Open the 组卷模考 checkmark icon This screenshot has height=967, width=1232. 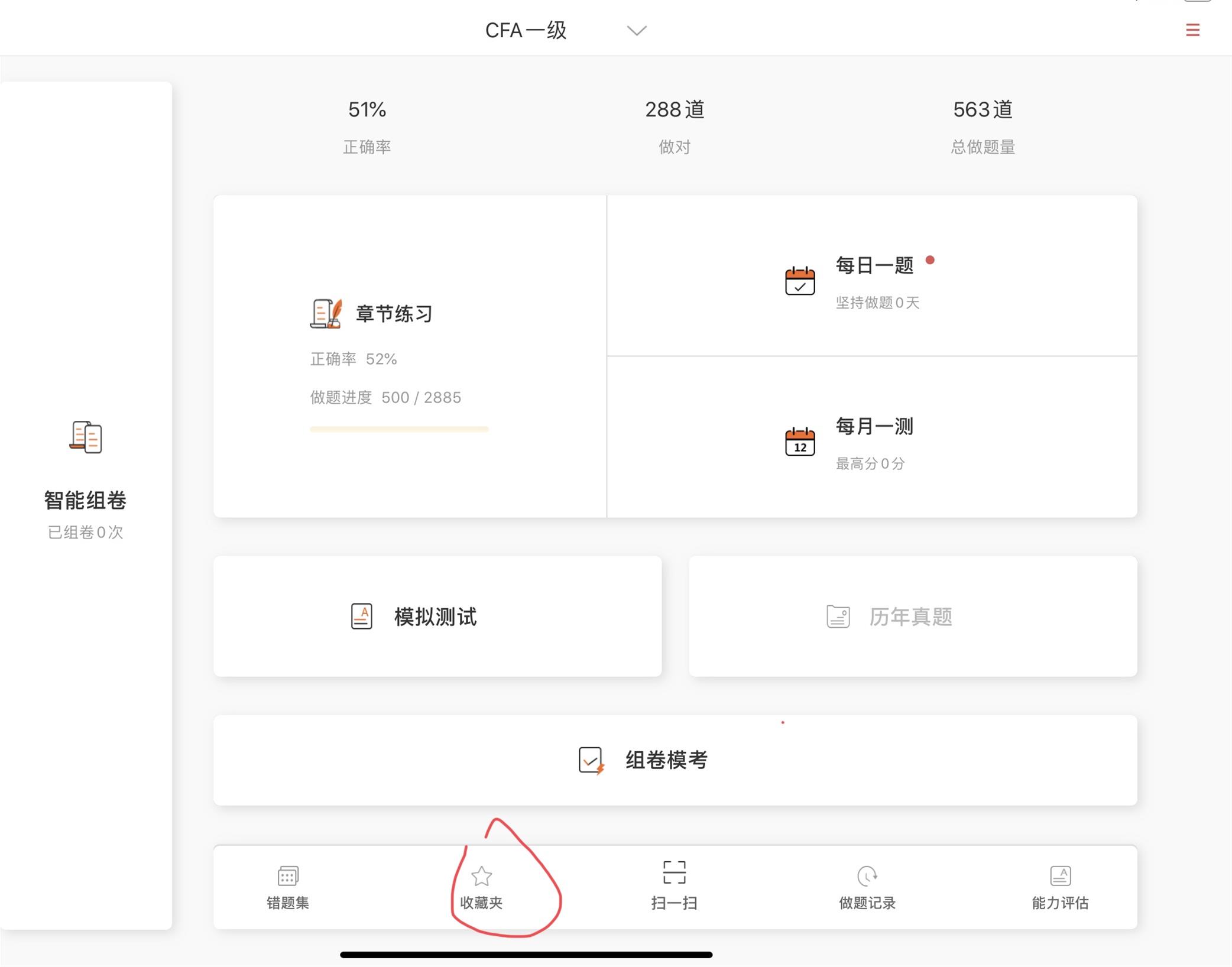591,761
